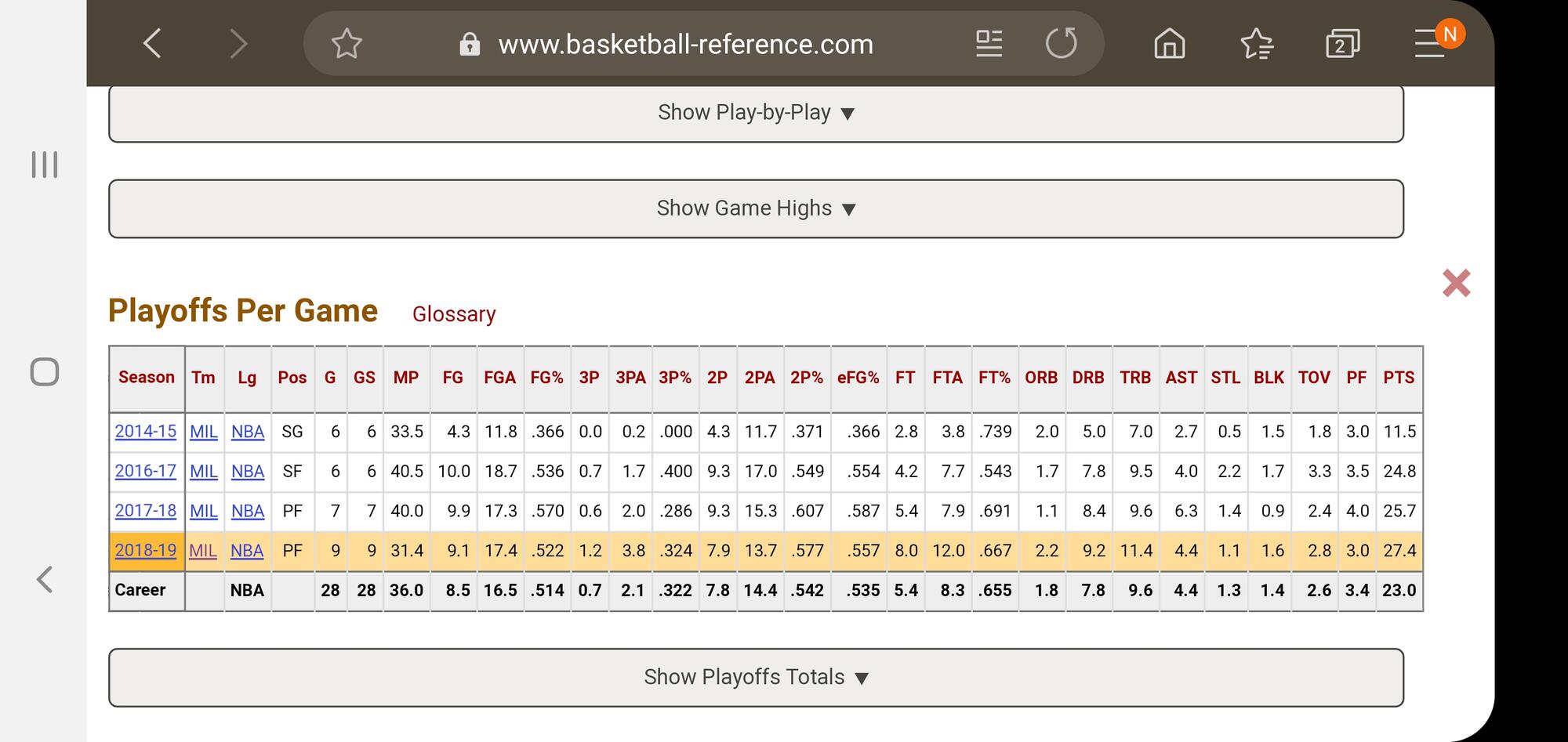
Task: Open the Glossary link
Action: (454, 314)
